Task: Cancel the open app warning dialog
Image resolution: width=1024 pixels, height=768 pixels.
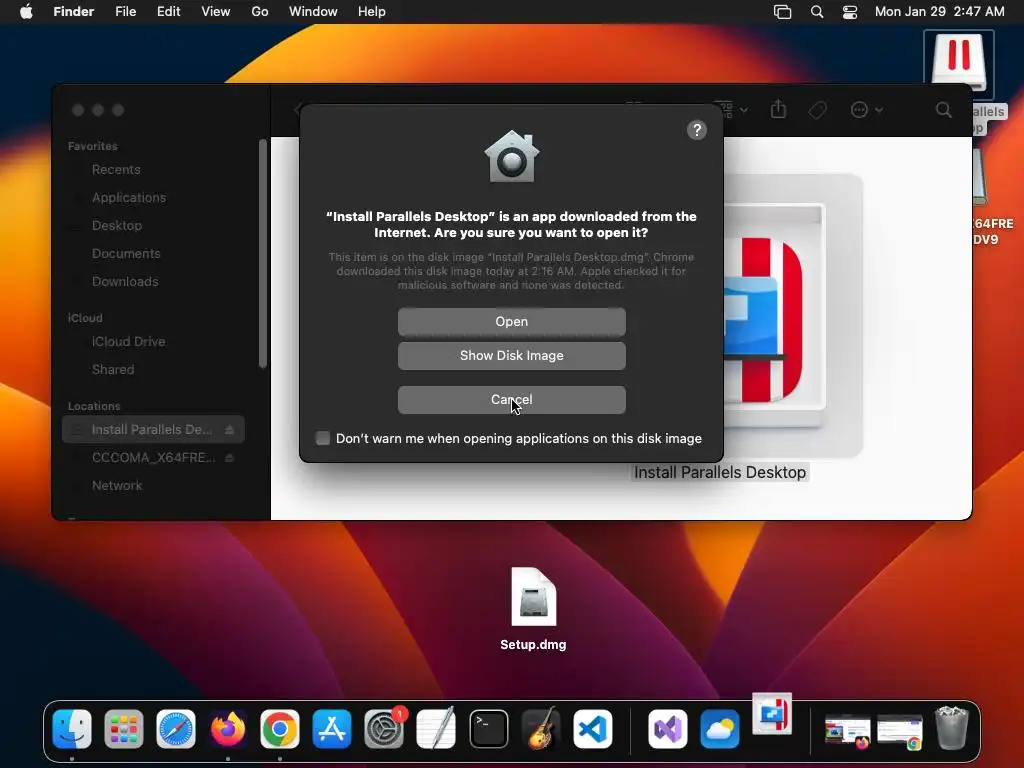Action: [511, 400]
